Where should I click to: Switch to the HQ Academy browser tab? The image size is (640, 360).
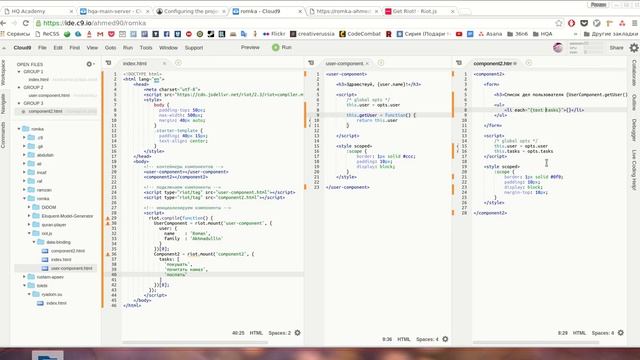click(38, 11)
